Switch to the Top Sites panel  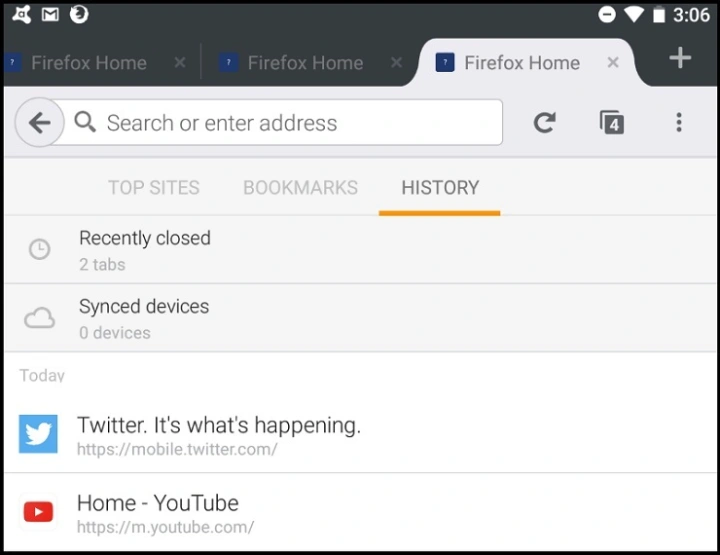click(153, 188)
